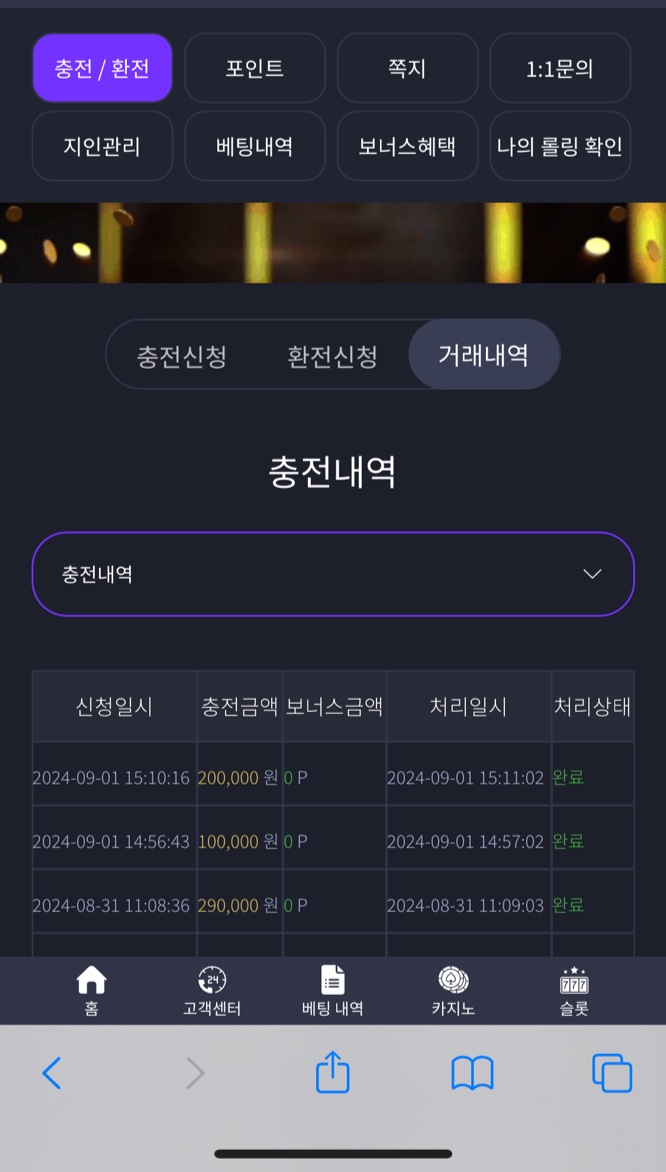Open 베팅 내역 document icon in bottom bar
Viewport: 666px width, 1172px height.
tap(333, 979)
